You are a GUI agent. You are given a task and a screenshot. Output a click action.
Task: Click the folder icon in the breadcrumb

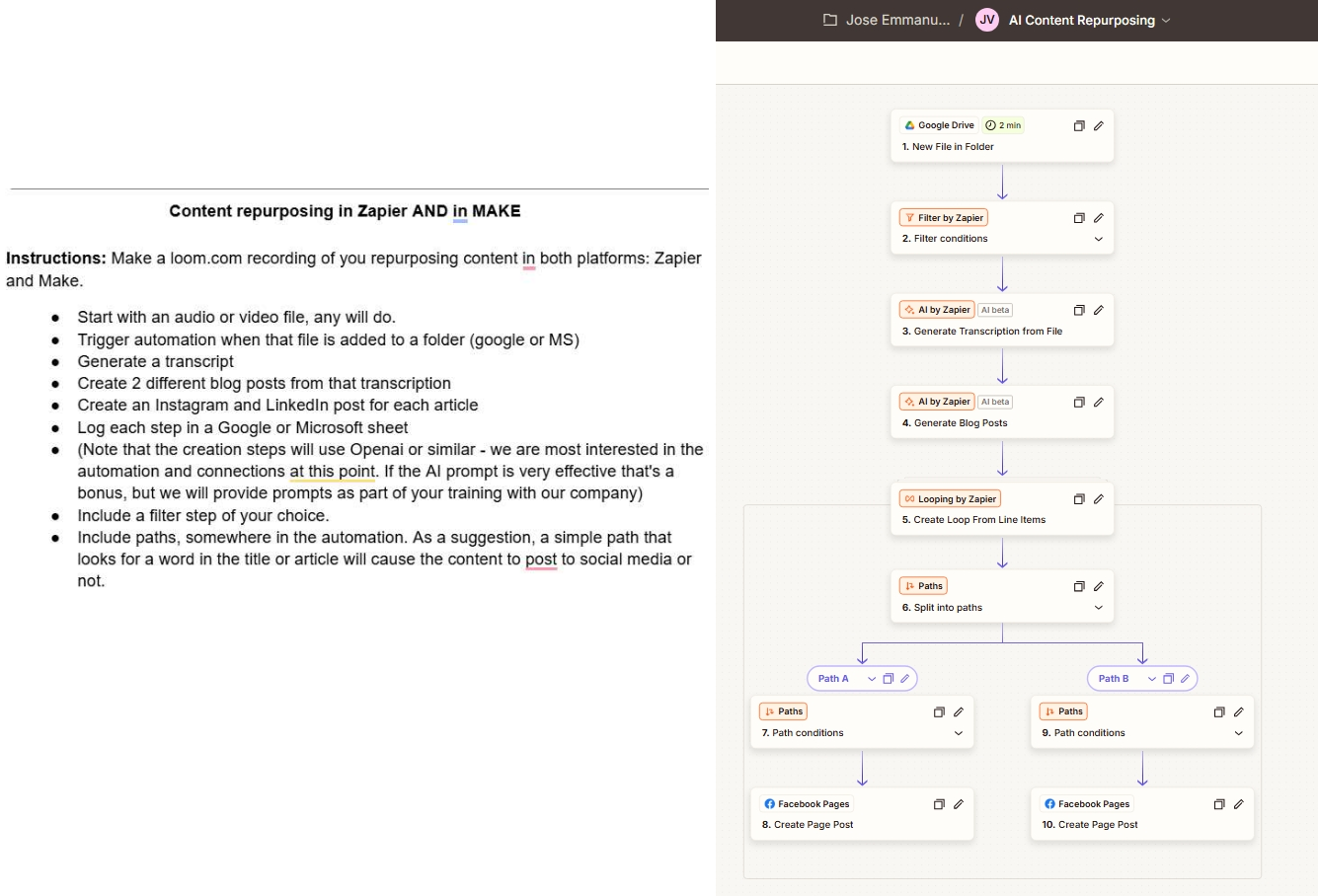(x=830, y=20)
